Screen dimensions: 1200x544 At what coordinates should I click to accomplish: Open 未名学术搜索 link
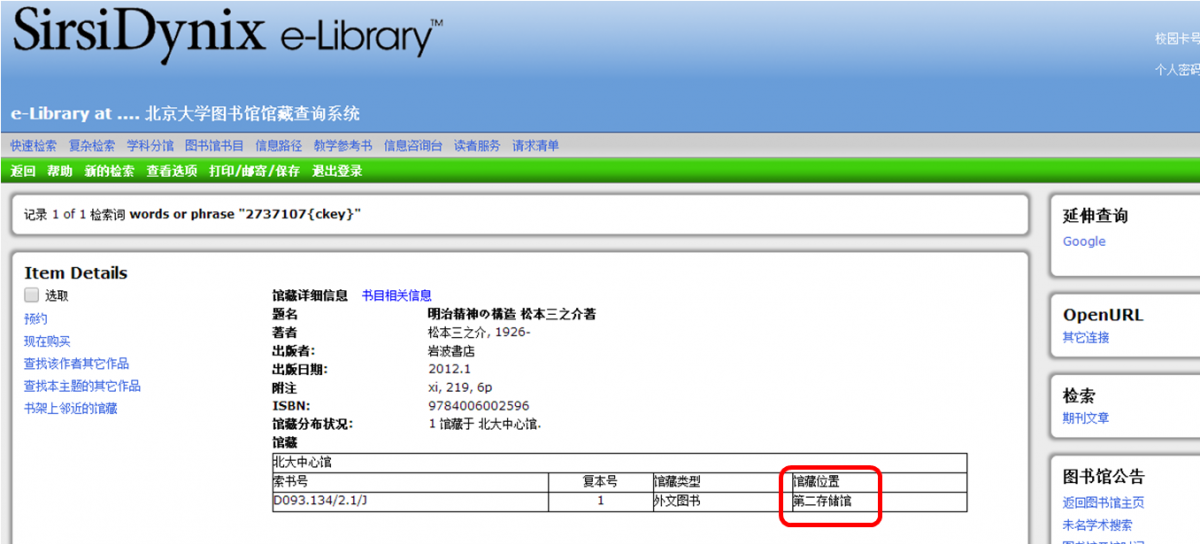point(1098,525)
